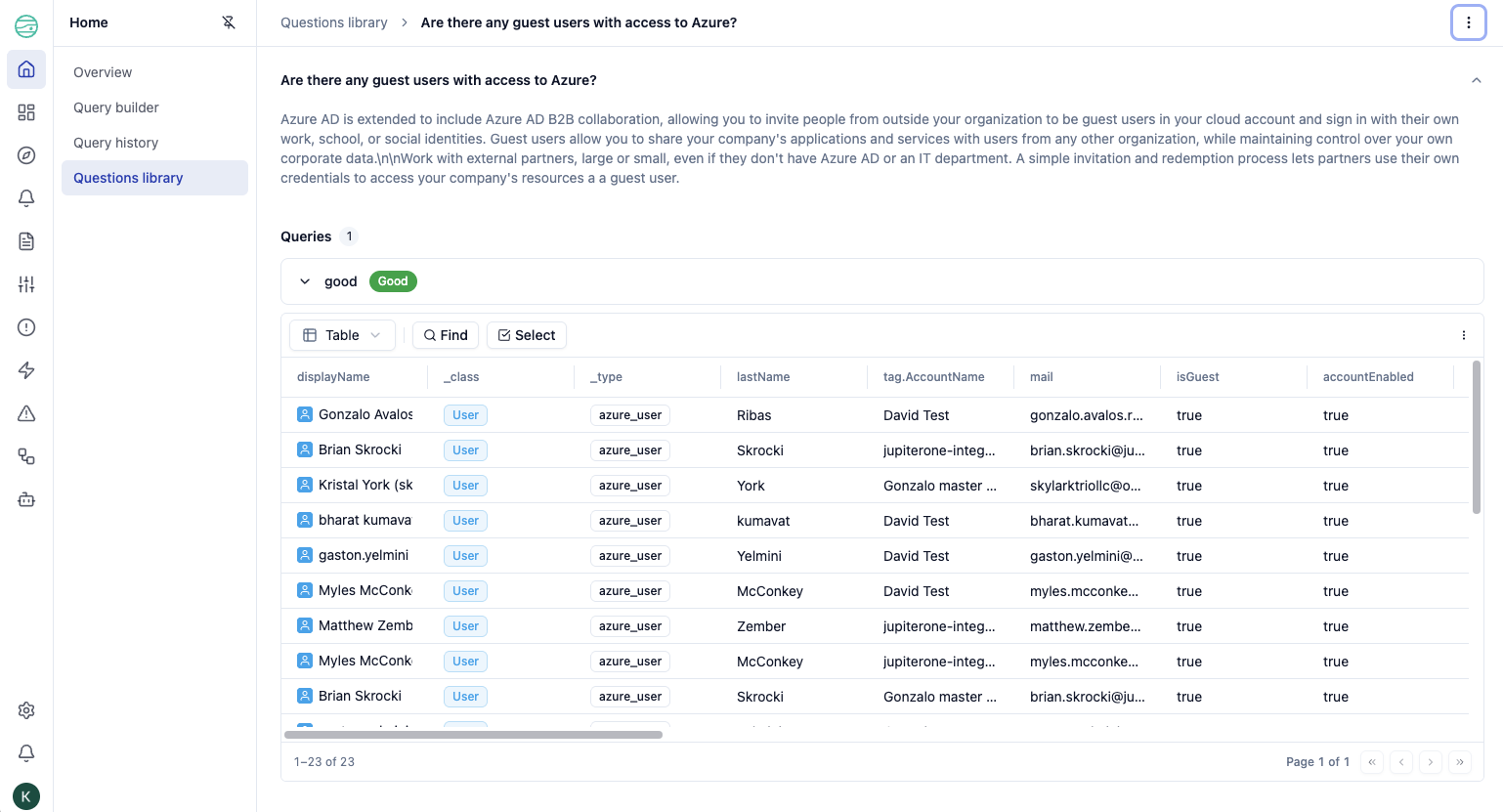Screen dimensions: 1503x812
Task: Open the dashboards grid icon
Action: pos(26,112)
